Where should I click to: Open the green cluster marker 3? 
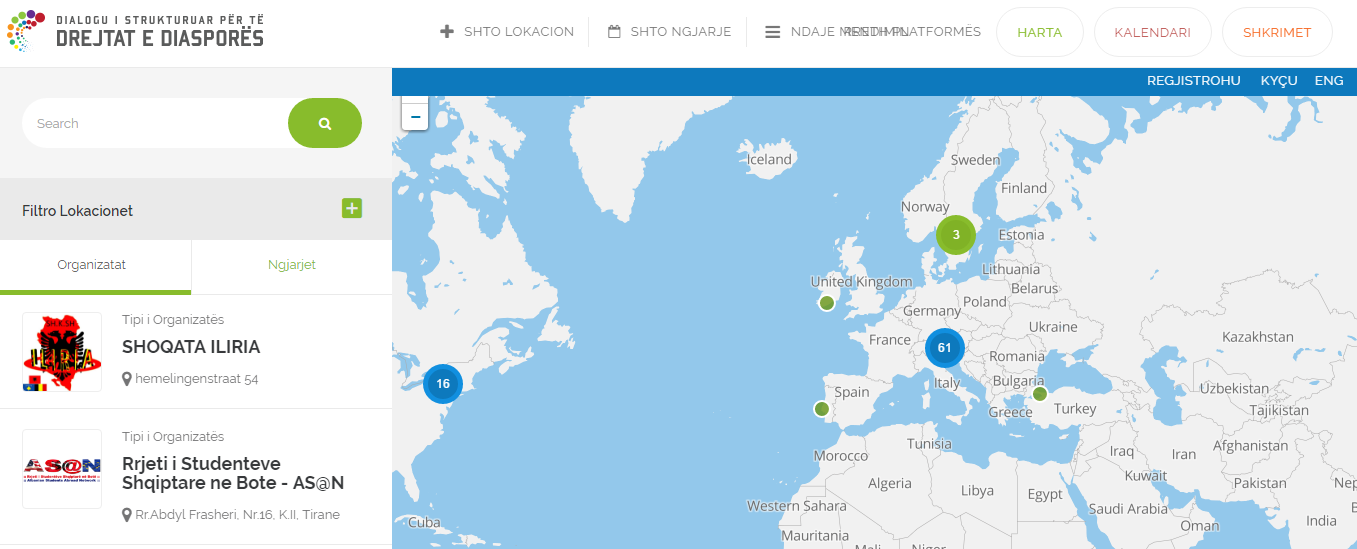pyautogui.click(x=956, y=235)
